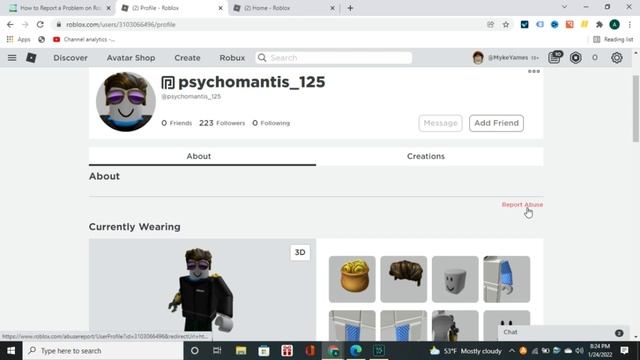640x360 pixels.
Task: Open the Roblox hamburger navigation menu
Action: tap(12, 58)
